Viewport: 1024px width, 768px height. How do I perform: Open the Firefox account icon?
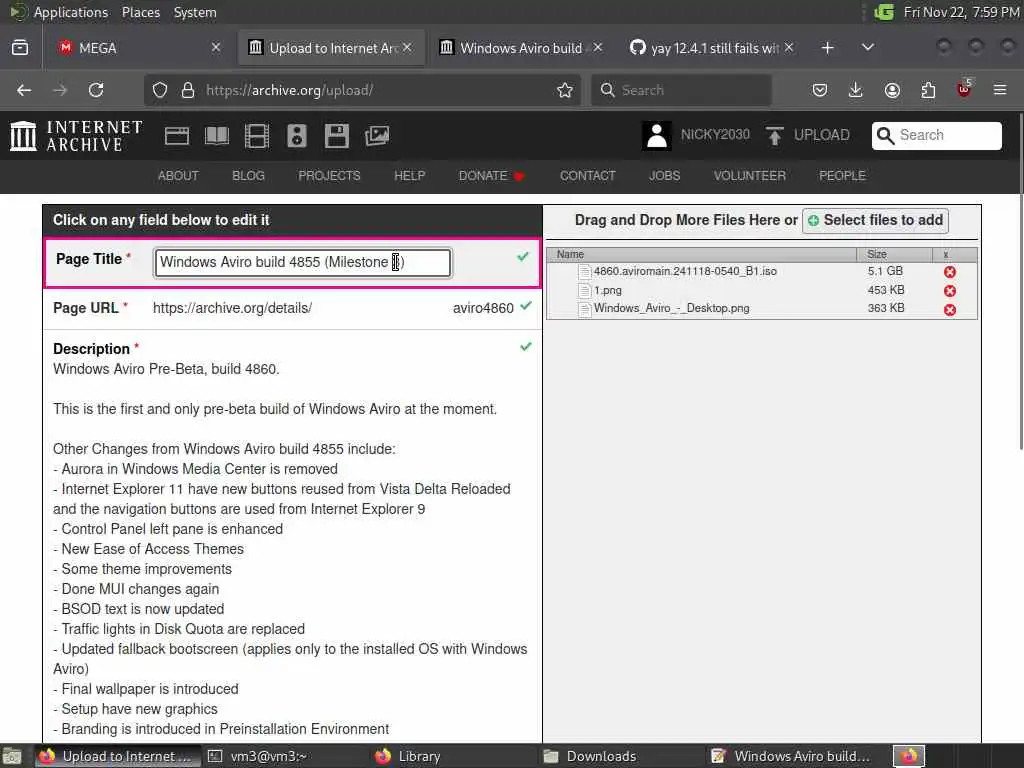(892, 90)
